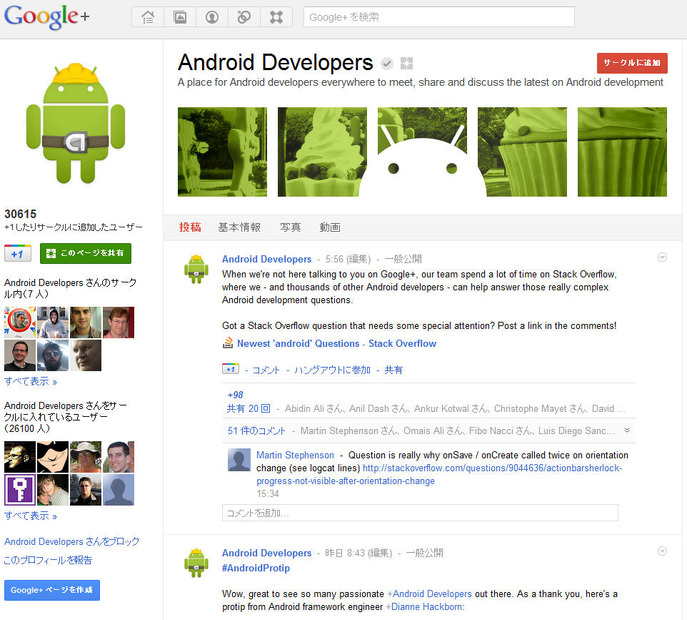Focus the Google+ search box
Viewport: 687px width, 620px height.
click(x=439, y=17)
